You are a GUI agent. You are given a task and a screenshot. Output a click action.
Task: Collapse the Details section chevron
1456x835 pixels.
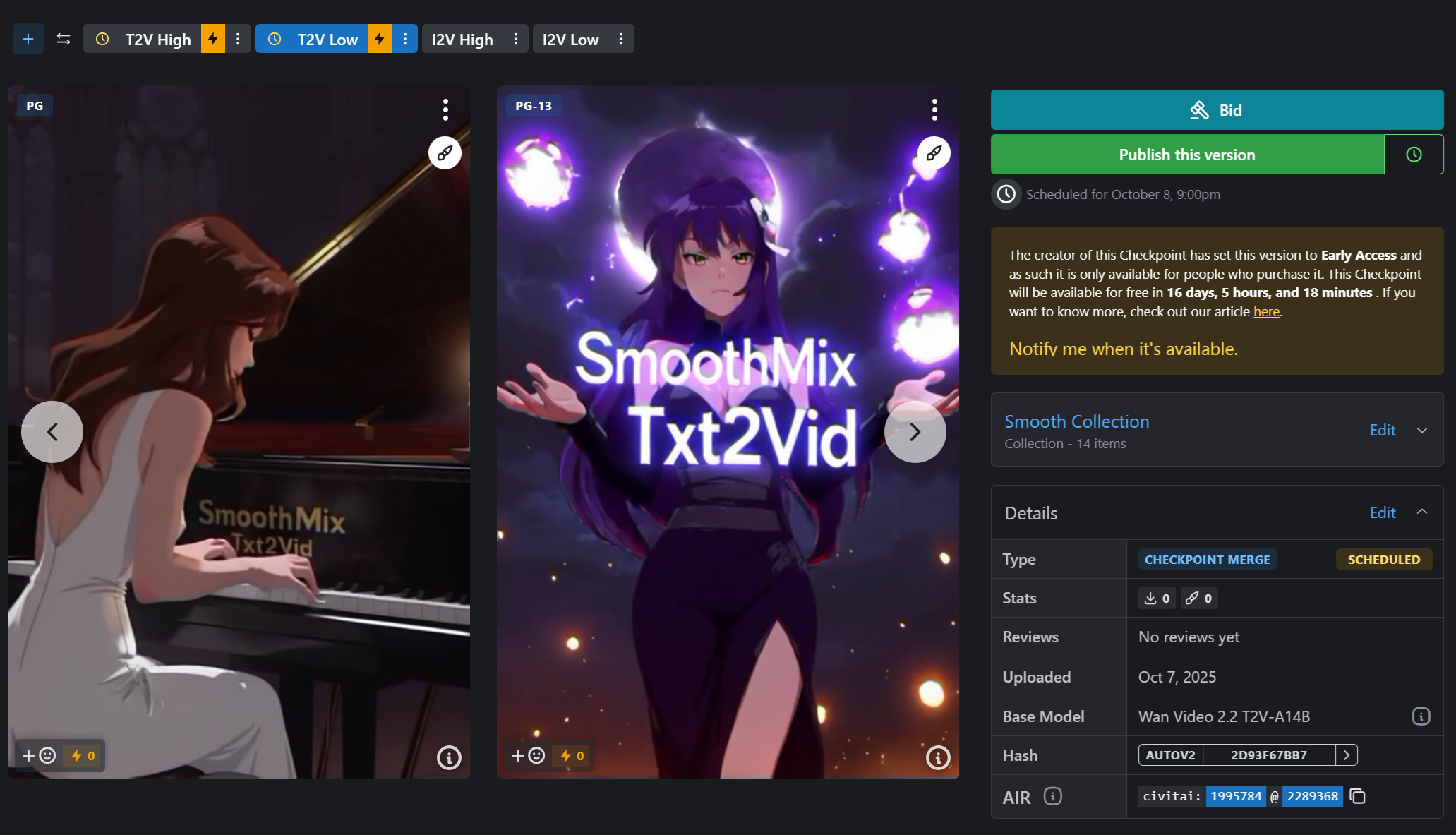coord(1422,512)
